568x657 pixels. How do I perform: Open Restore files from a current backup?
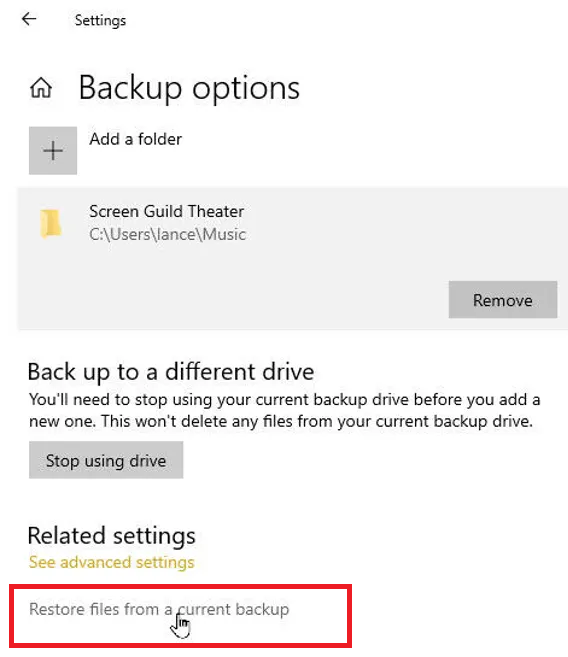[x=159, y=609]
